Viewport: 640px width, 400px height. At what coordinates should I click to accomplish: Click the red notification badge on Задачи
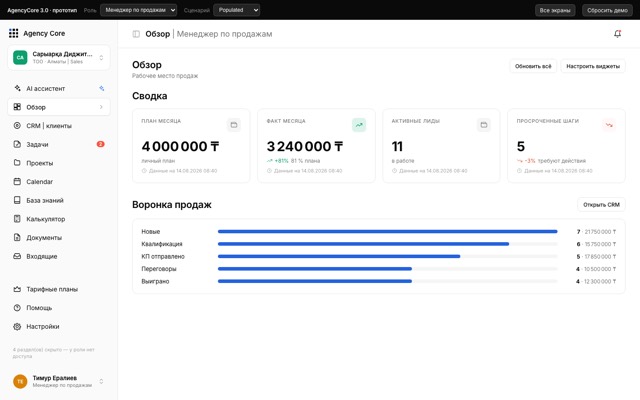point(100,144)
